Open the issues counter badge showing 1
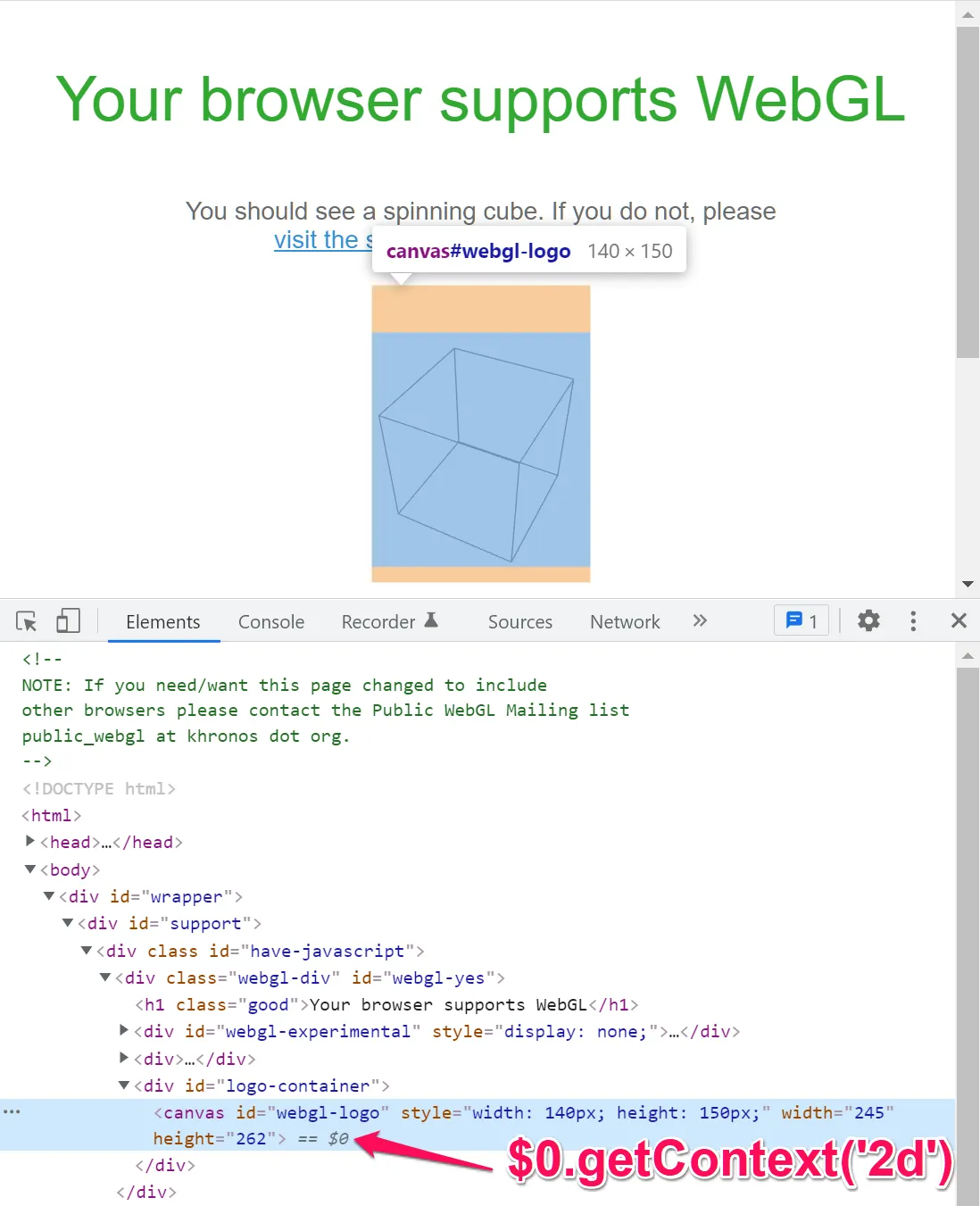This screenshot has height=1206, width=980. (x=801, y=620)
